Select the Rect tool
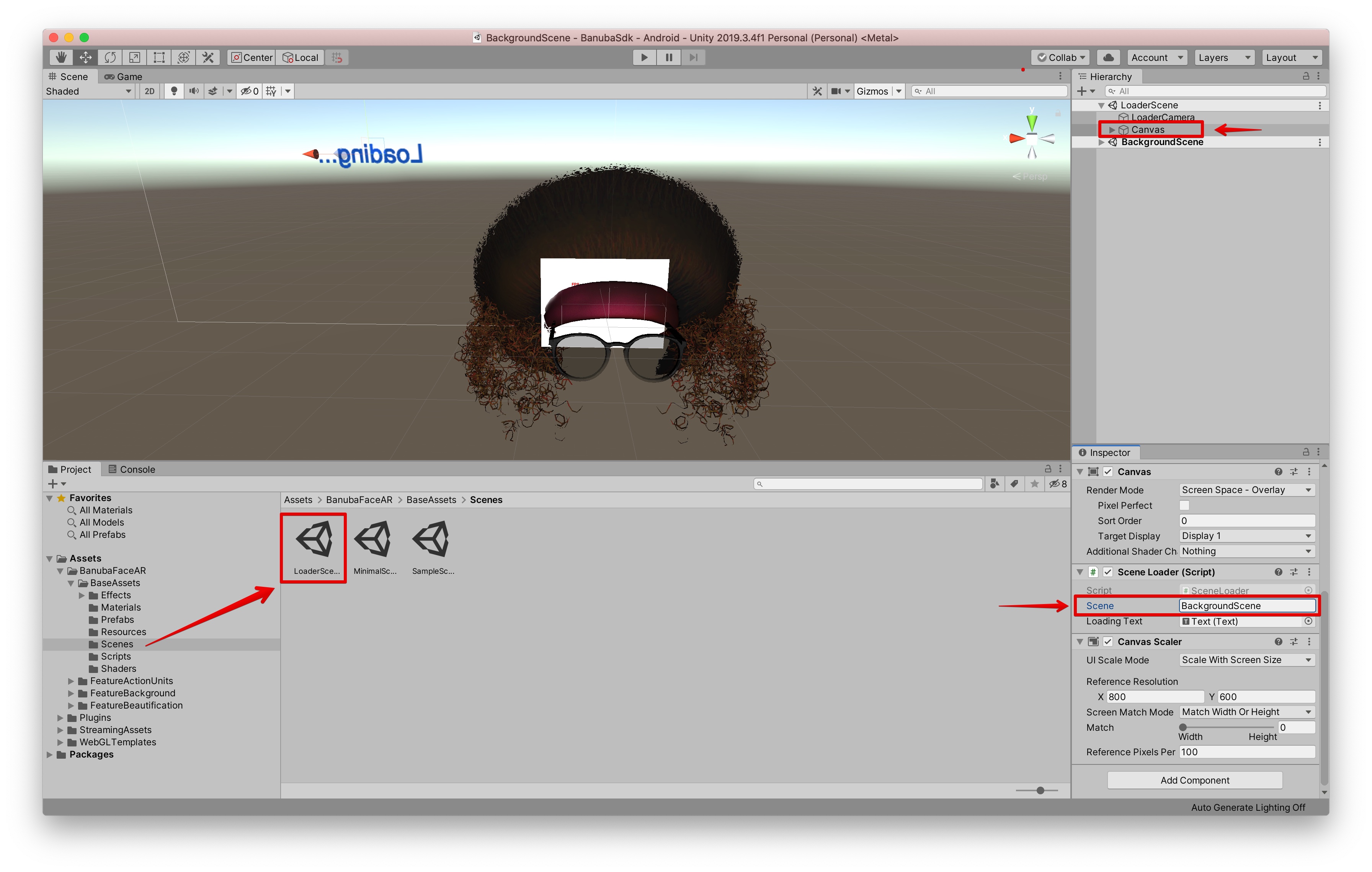Screen dimensions: 1372x872 pos(159,57)
